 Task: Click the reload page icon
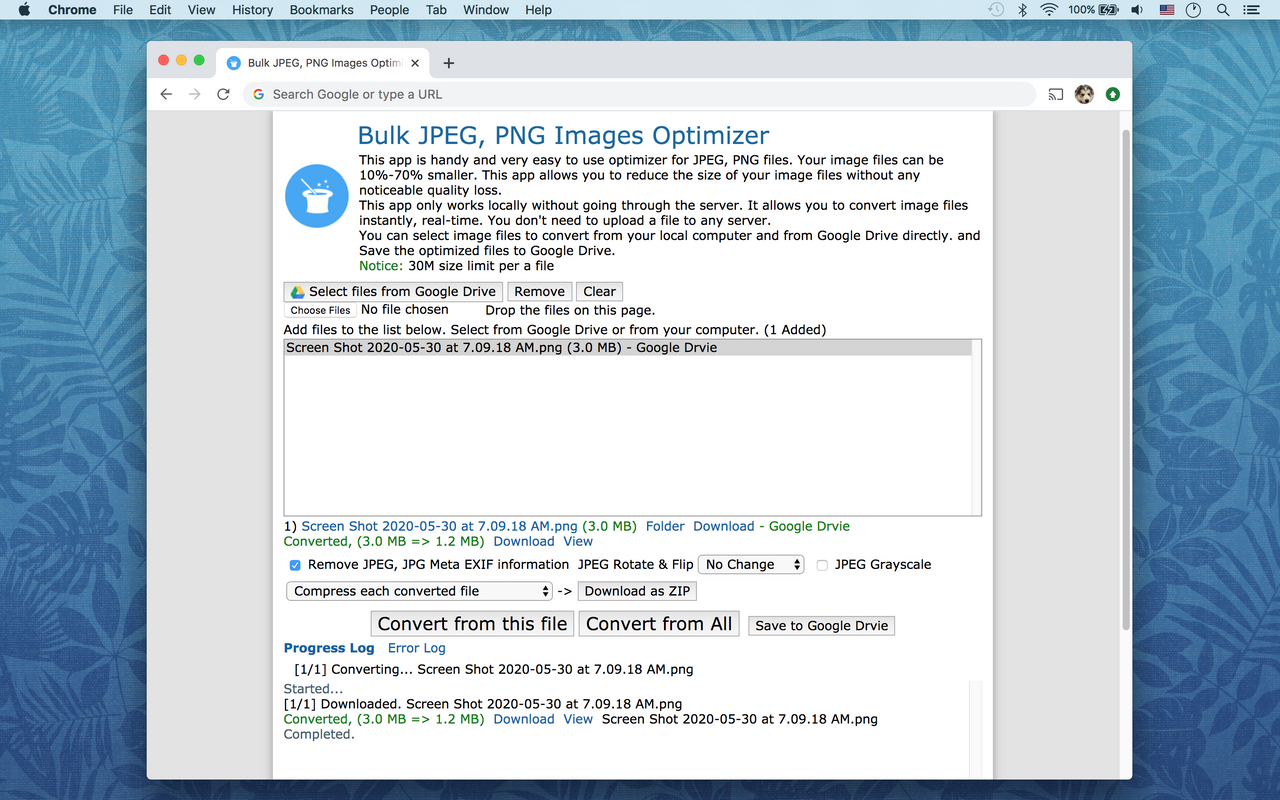click(223, 94)
